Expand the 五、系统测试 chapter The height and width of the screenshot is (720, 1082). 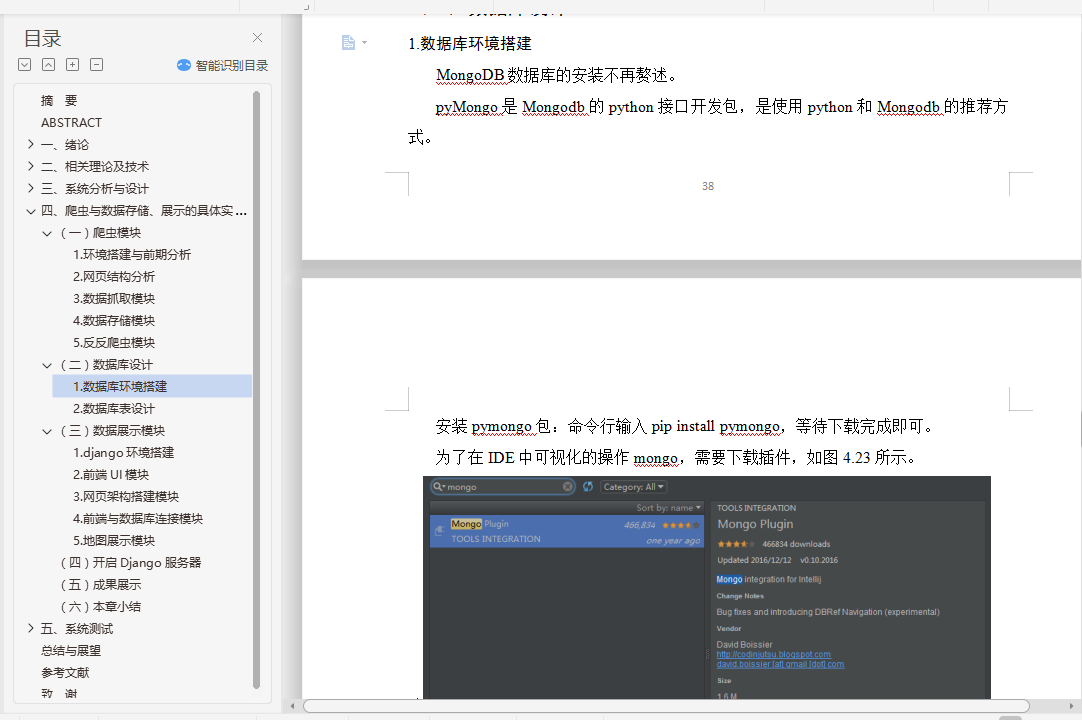coord(30,628)
